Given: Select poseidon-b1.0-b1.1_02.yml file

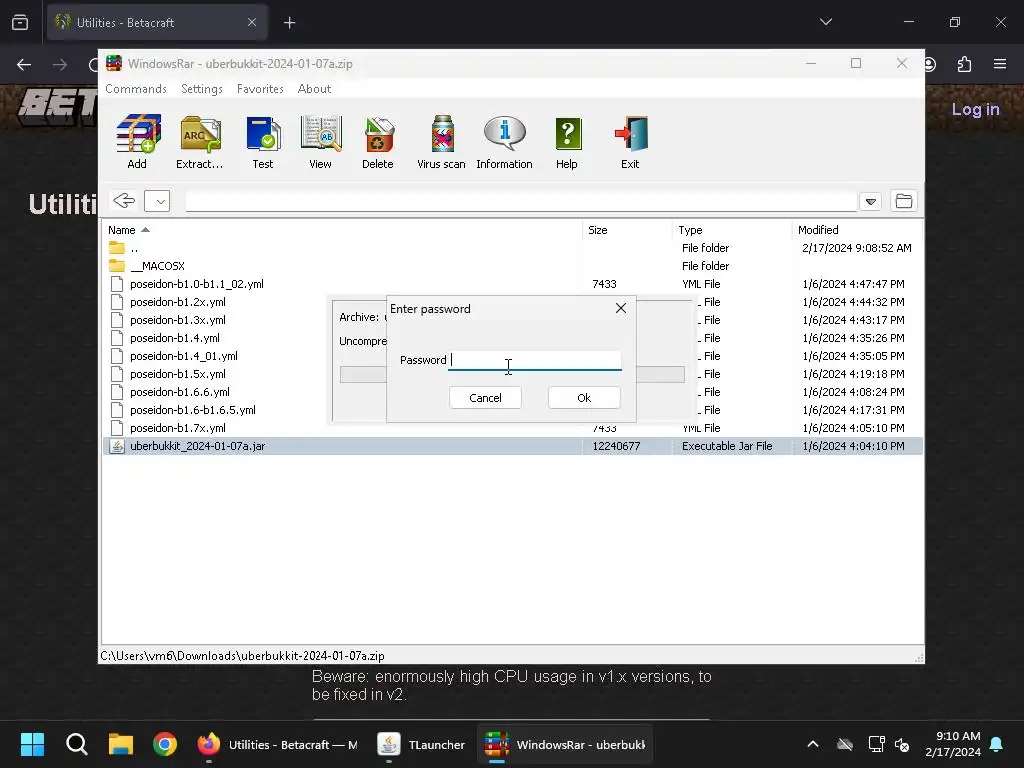Looking at the screenshot, I should click(513, 284).
